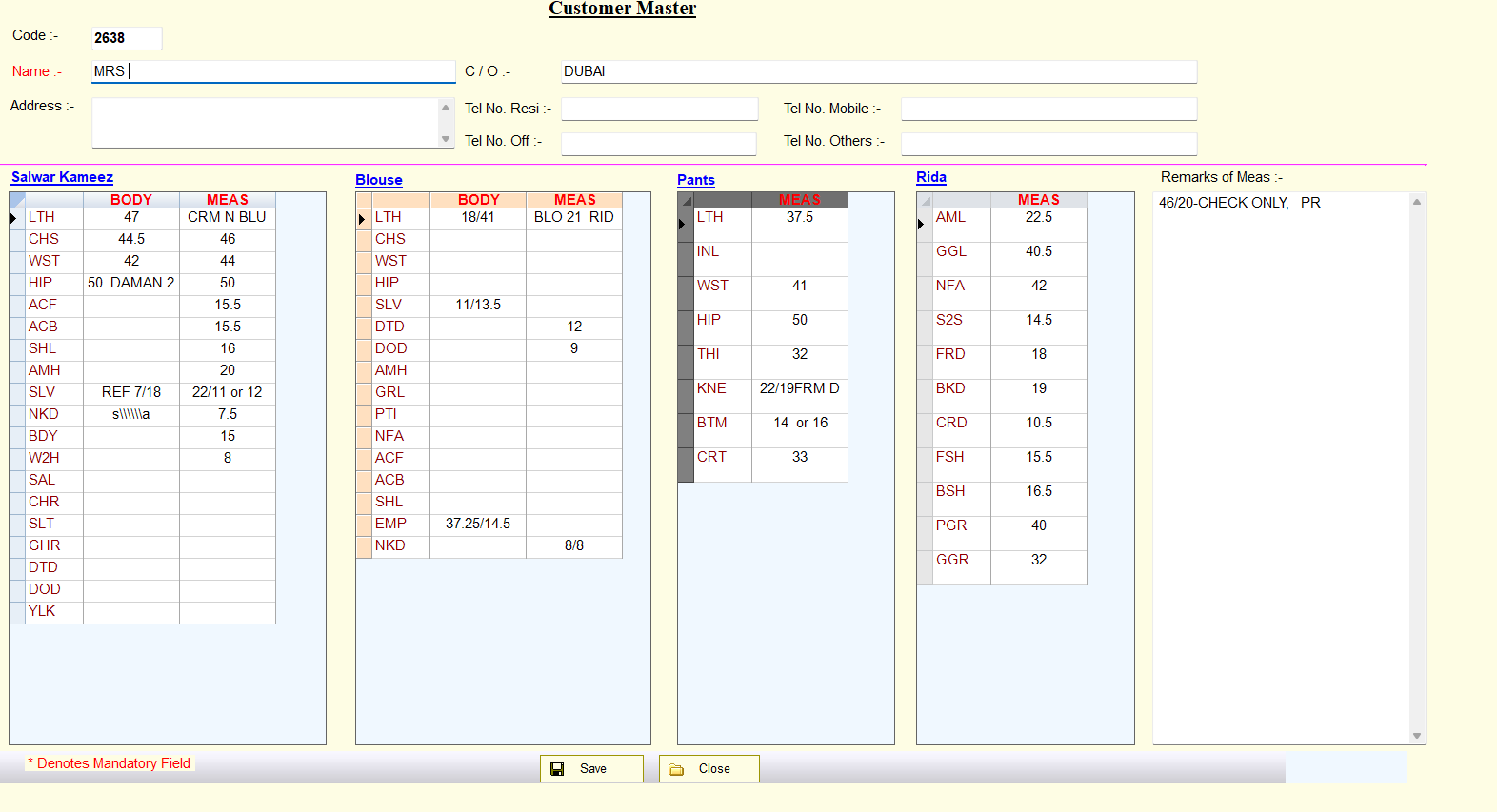Click the Close button label
Viewport: 1497px width, 812px height.
714,769
